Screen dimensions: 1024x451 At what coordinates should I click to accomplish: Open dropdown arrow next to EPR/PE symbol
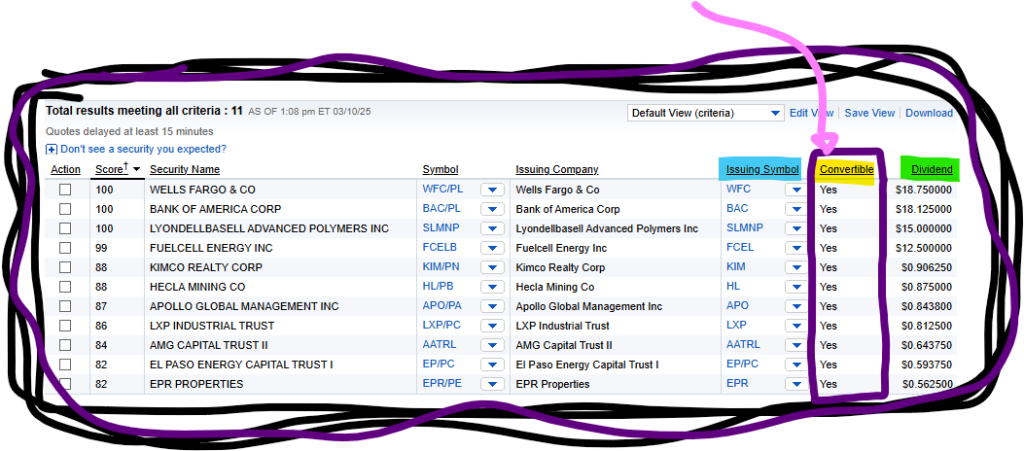[492, 384]
